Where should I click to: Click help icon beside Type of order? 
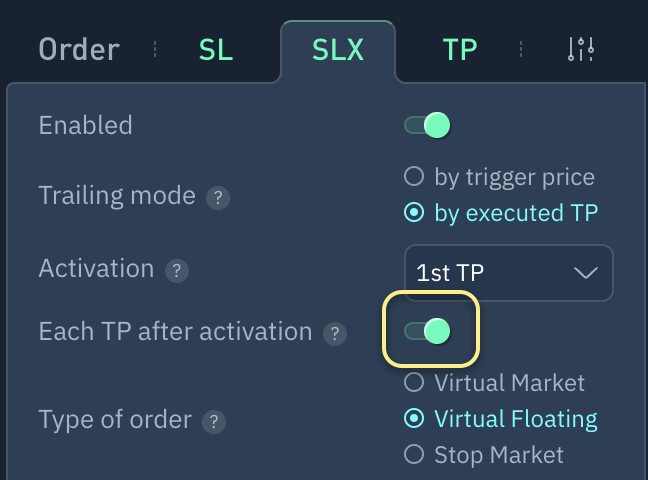[x=213, y=421]
